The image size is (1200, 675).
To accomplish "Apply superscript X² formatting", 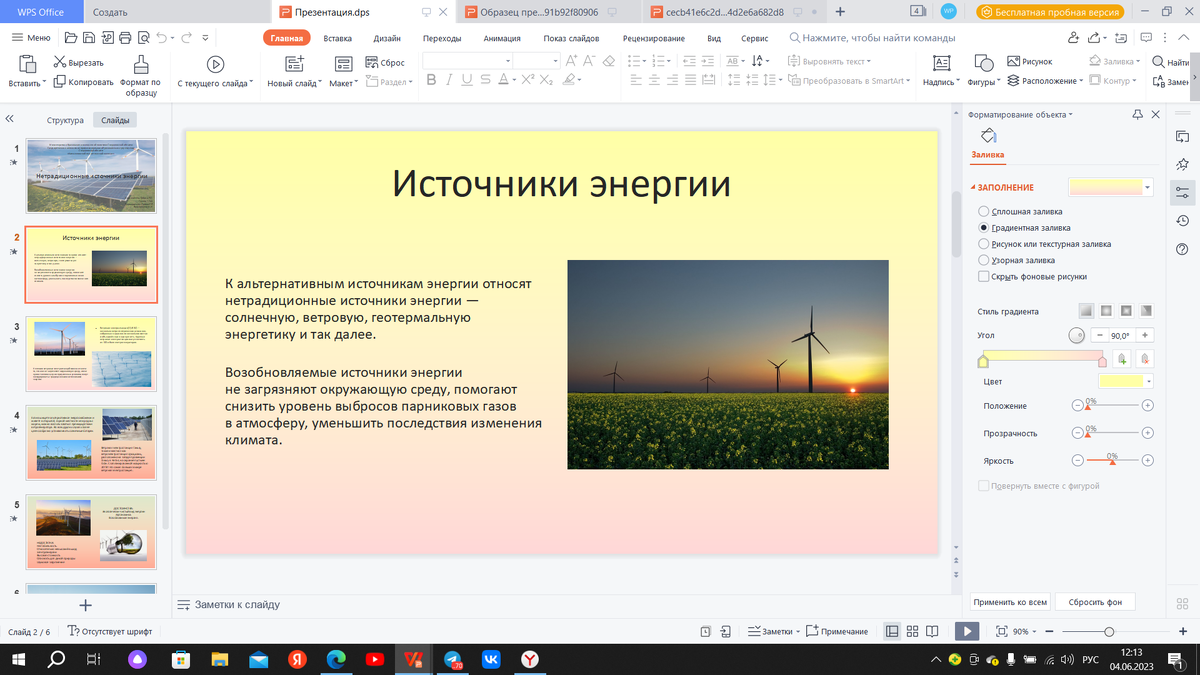I will [526, 80].
